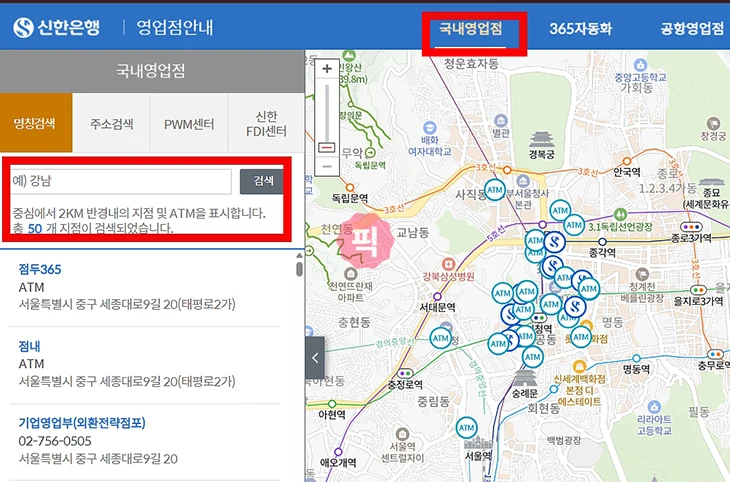Click the ATM marker near 충정로역 on 경의중앙선
This screenshot has width=730, height=482.
click(440, 338)
